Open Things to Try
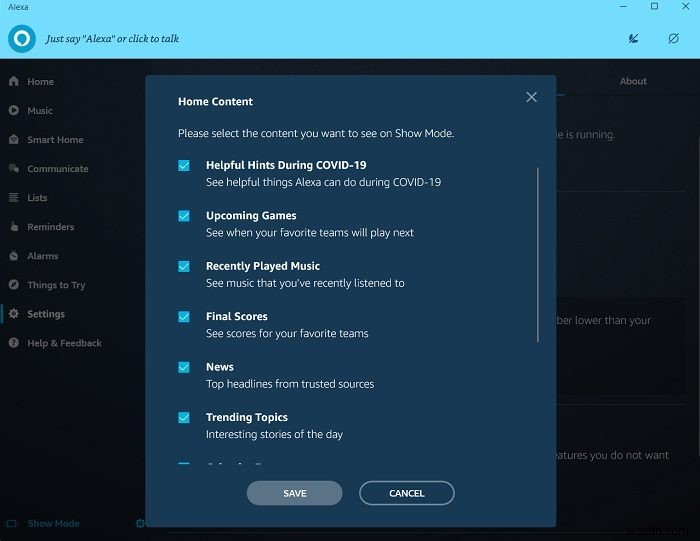Screen dimensions: 700x541 click(56, 285)
